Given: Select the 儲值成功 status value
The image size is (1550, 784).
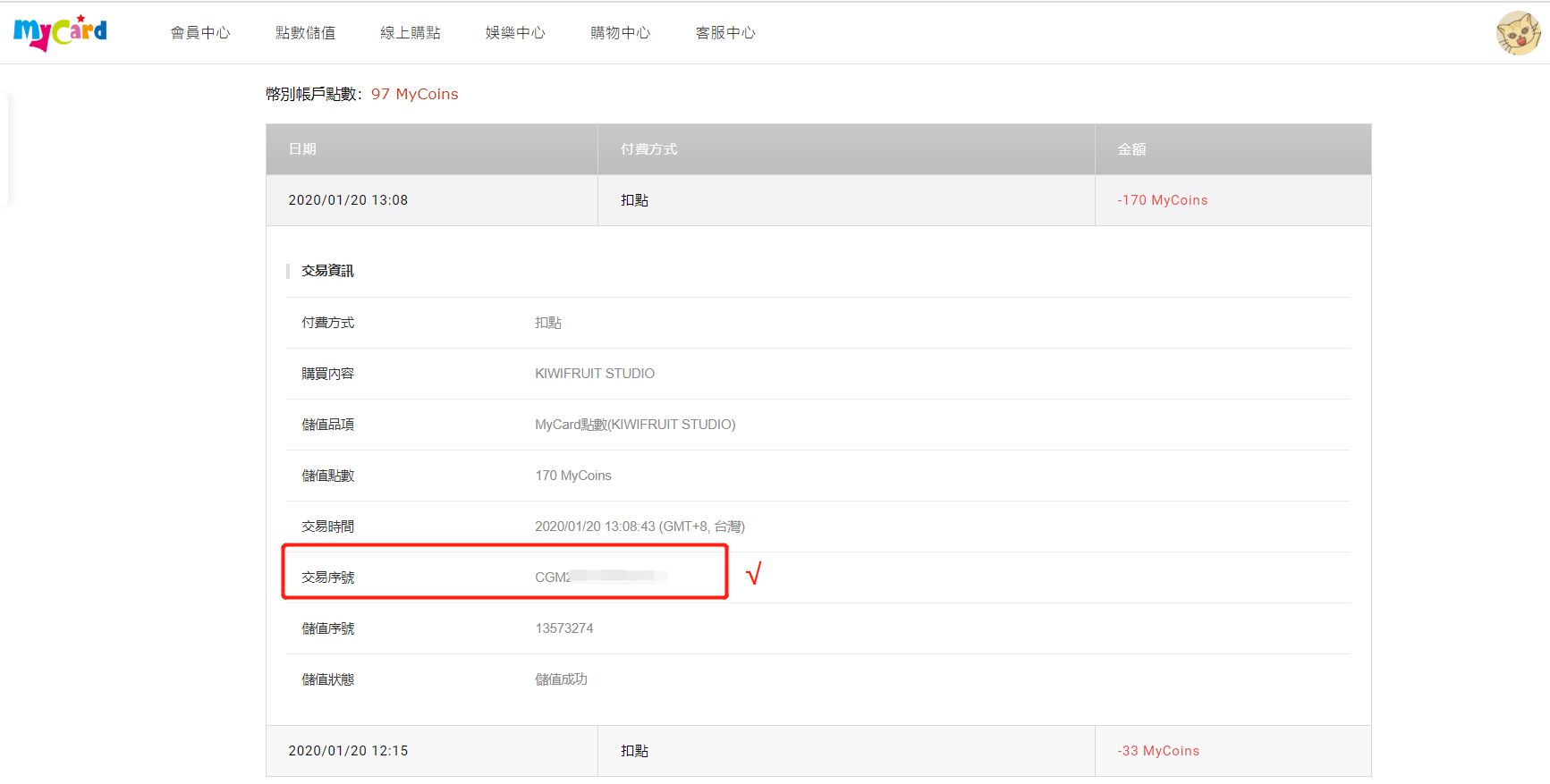Looking at the screenshot, I should pos(561,679).
